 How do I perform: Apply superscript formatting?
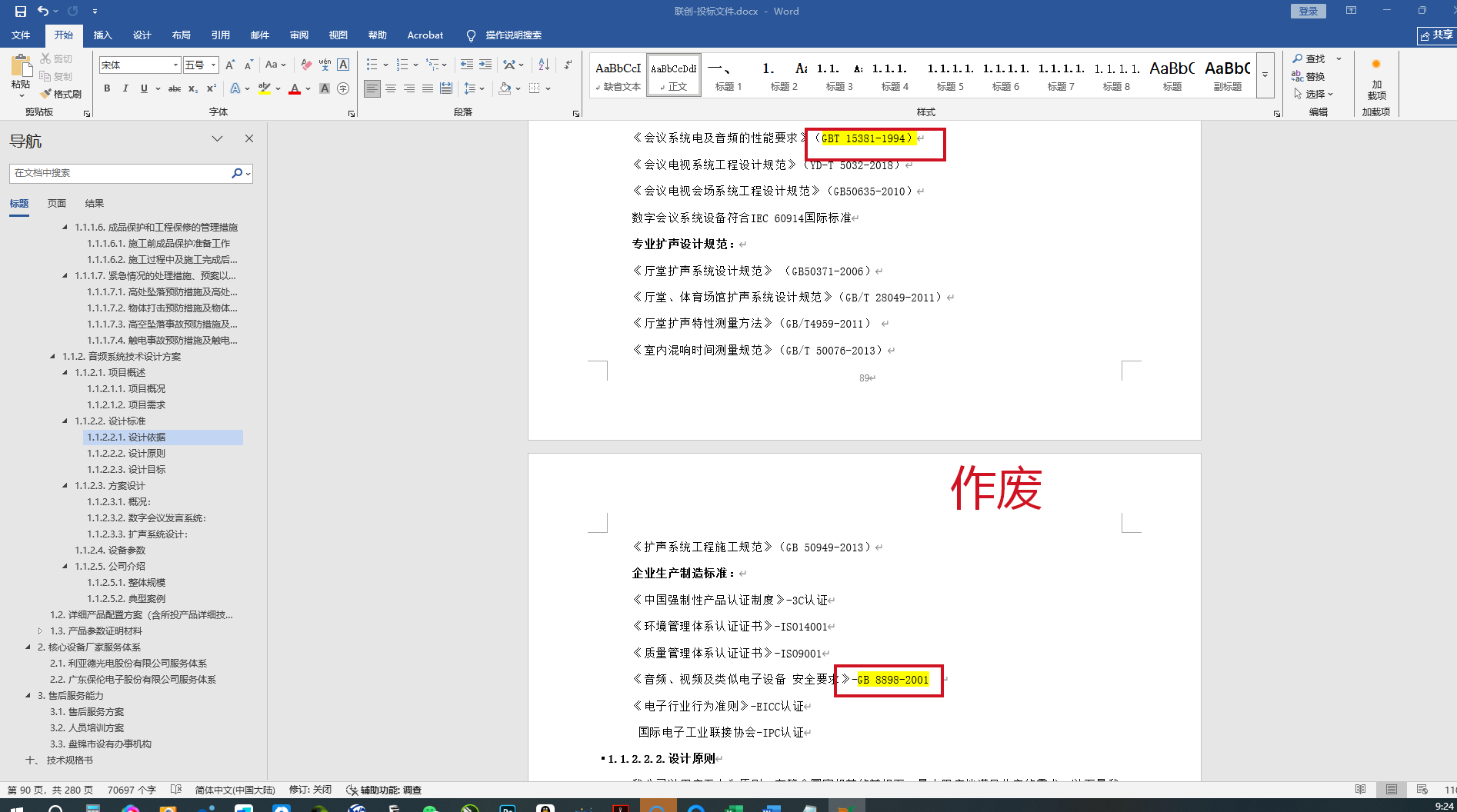coord(211,88)
